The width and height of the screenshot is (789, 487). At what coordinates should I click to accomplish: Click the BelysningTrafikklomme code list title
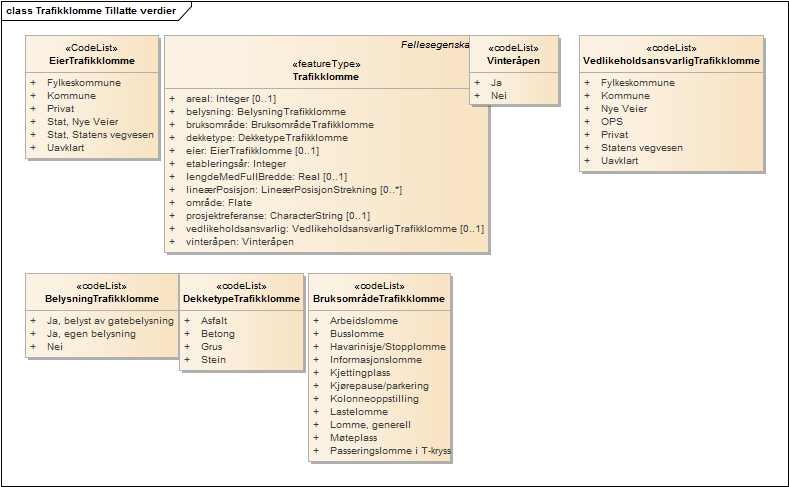point(102,299)
